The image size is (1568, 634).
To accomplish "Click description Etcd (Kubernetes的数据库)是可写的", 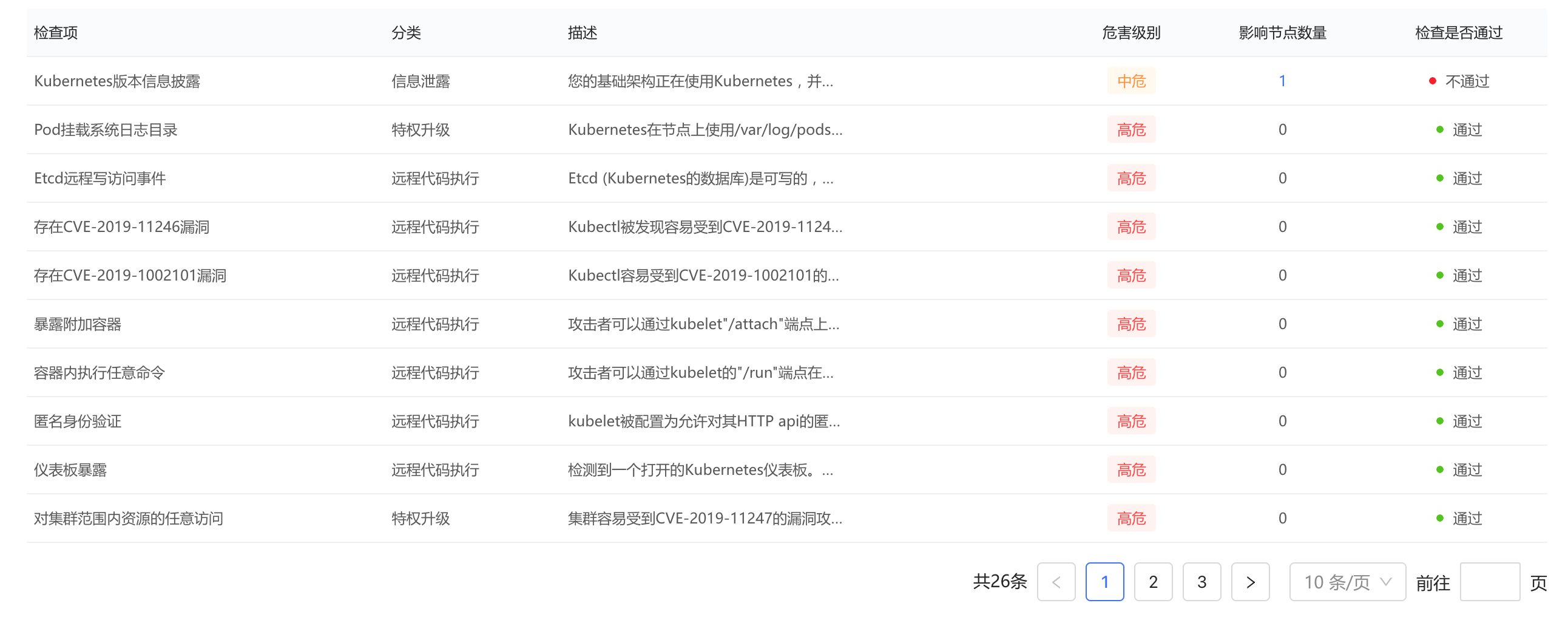I will (x=701, y=179).
